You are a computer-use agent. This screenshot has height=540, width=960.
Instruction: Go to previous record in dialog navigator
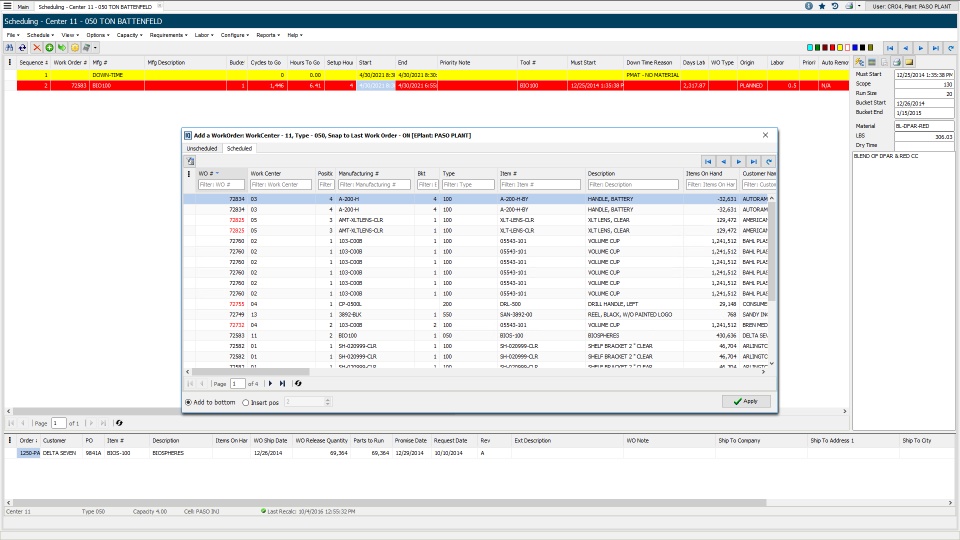tap(723, 162)
